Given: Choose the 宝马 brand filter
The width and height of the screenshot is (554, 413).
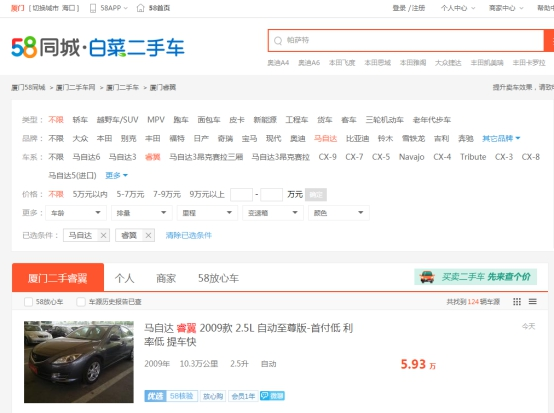Looking at the screenshot, I should pyautogui.click(x=249, y=138).
